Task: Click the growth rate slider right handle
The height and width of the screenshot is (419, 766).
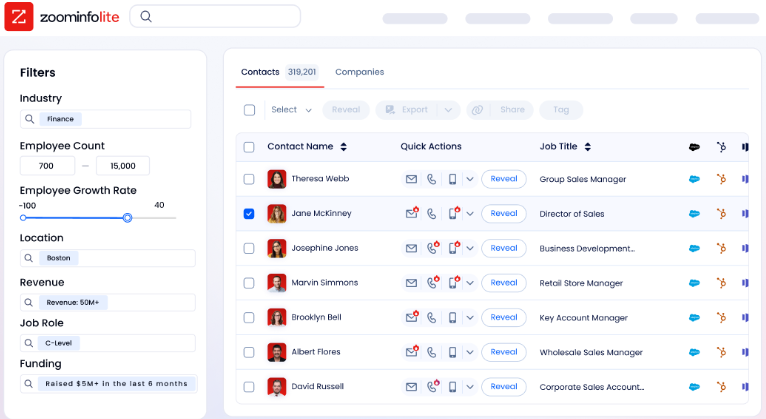Action: (x=128, y=218)
